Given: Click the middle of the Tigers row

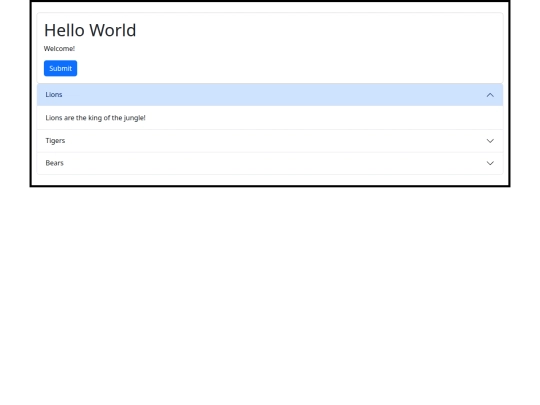Looking at the screenshot, I should (270, 141).
